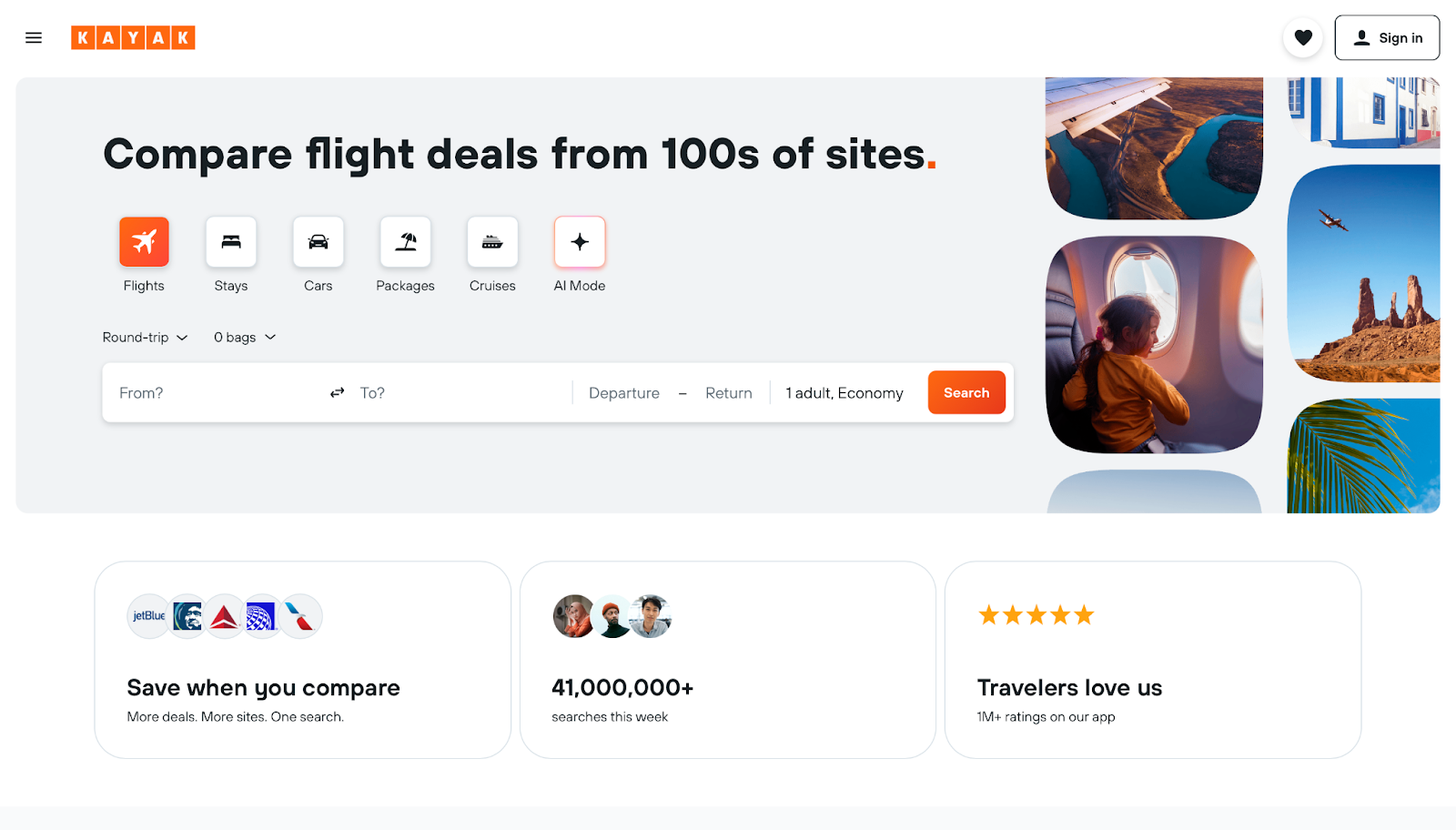
Task: Switch to Cars search icon
Action: tap(318, 242)
